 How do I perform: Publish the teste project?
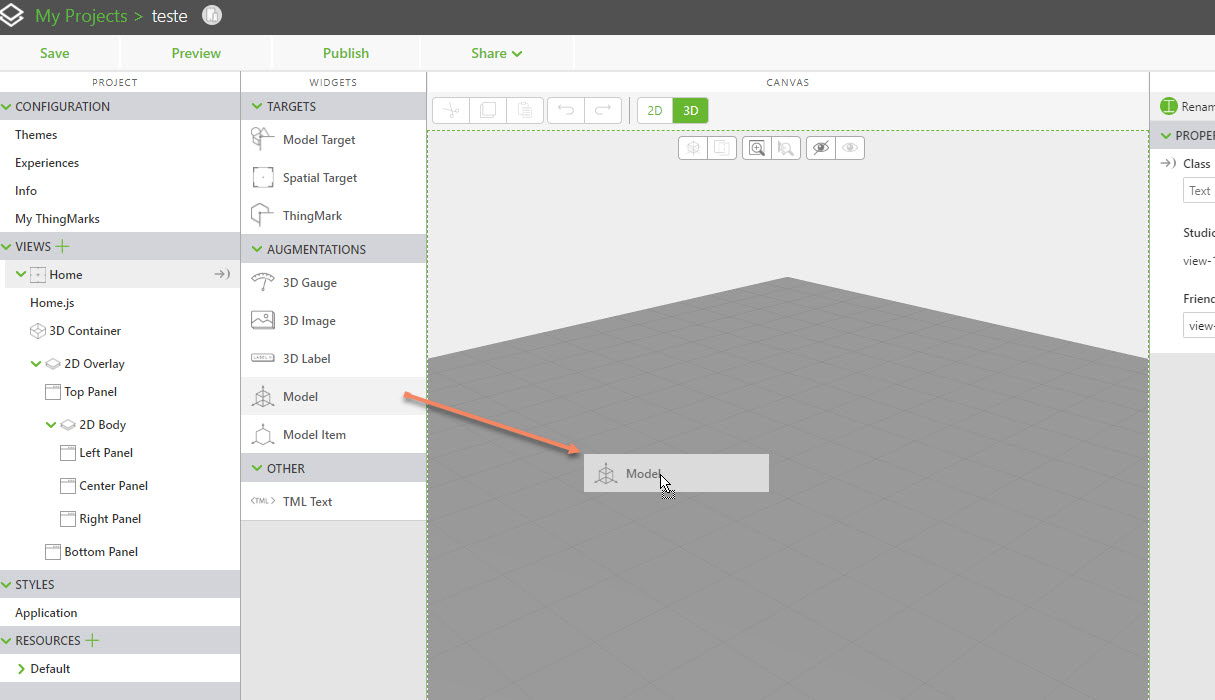click(345, 52)
